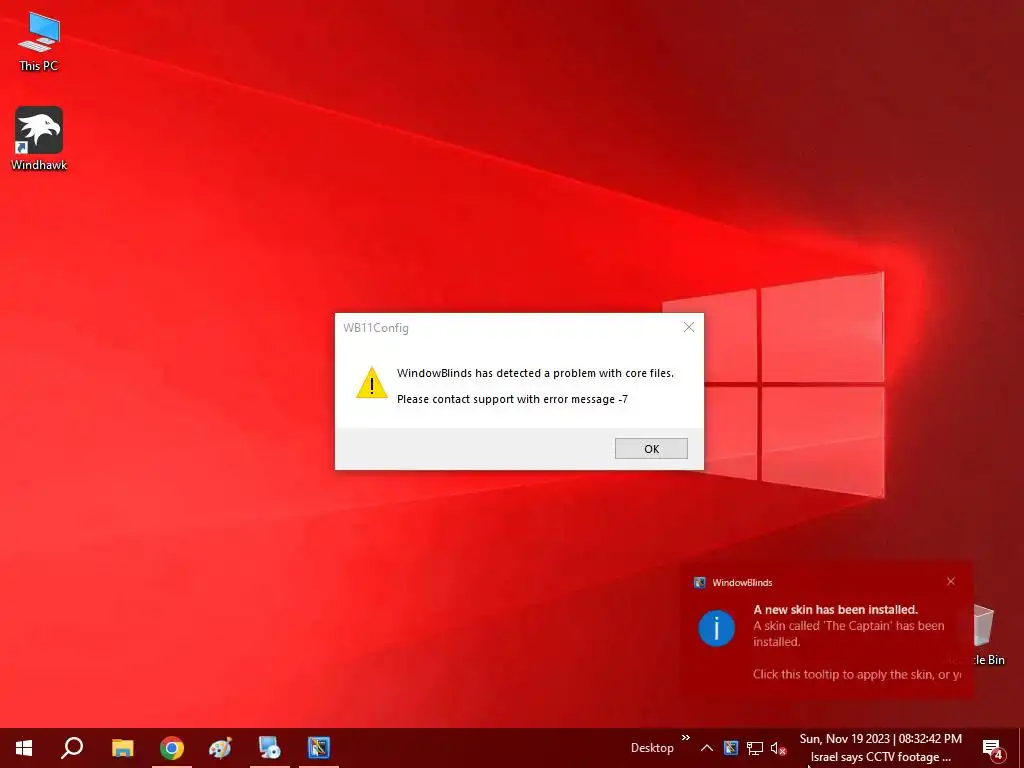The height and width of the screenshot is (768, 1024).
Task: Click 'A new skin has been installed.' text
Action: point(835,609)
